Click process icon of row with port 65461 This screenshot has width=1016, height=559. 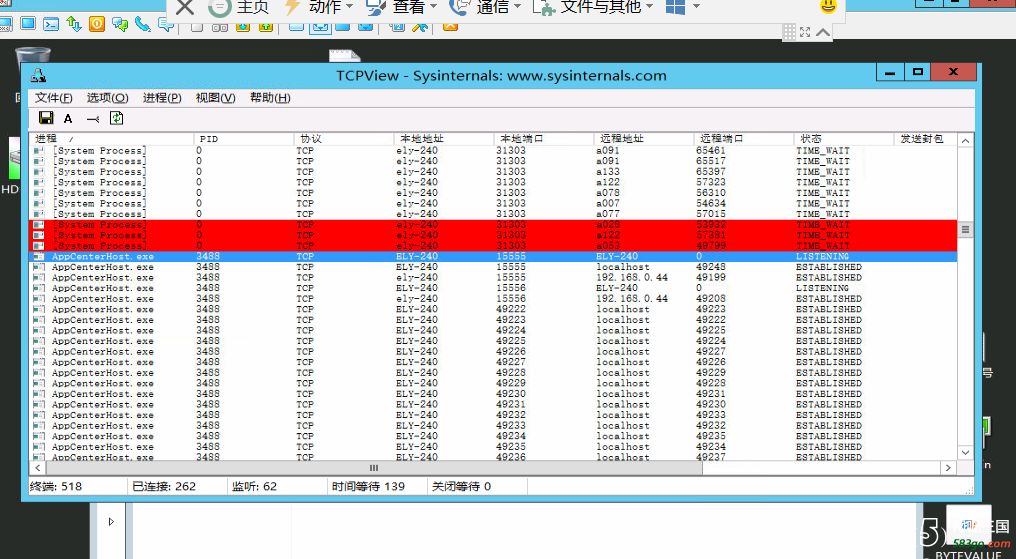pyautogui.click(x=39, y=150)
